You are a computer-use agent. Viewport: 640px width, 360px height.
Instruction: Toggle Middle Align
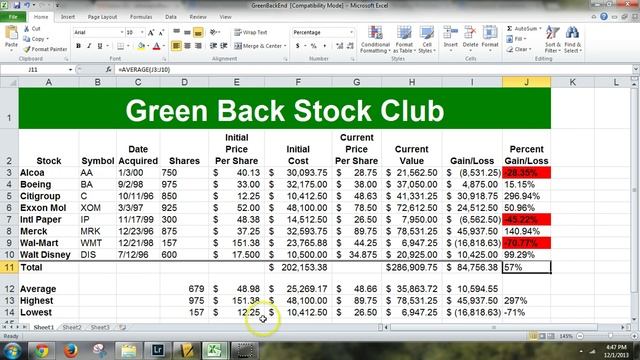tap(187, 32)
